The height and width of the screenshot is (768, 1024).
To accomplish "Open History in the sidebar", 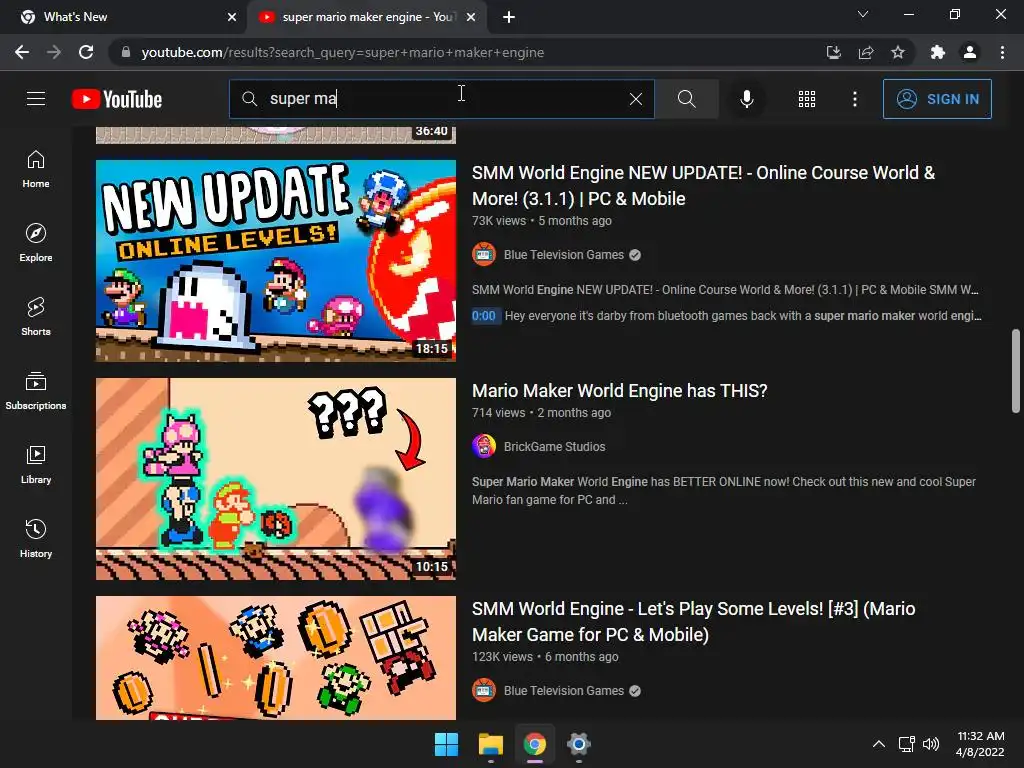I will coord(36,538).
